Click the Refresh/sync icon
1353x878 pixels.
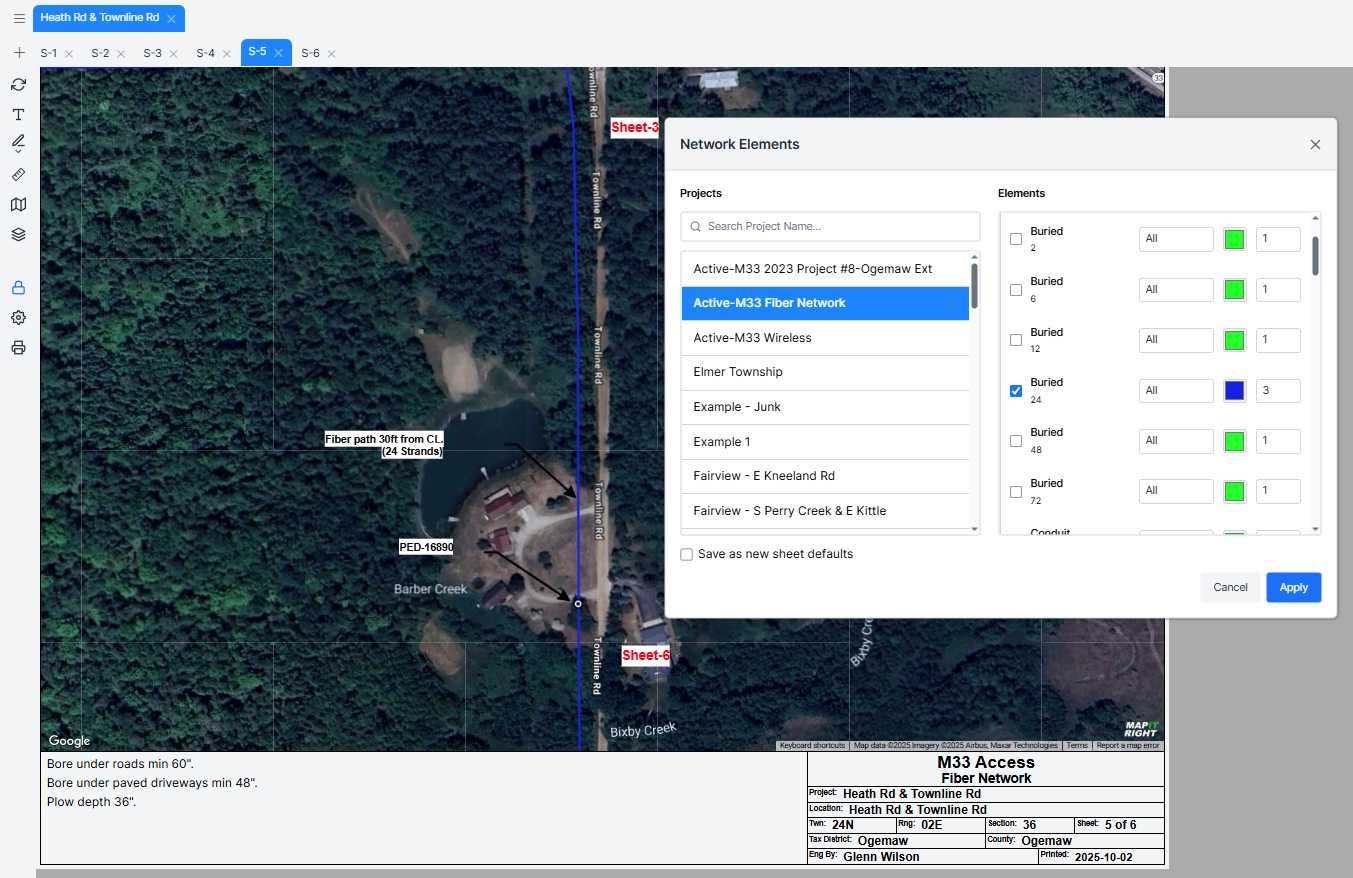[18, 85]
